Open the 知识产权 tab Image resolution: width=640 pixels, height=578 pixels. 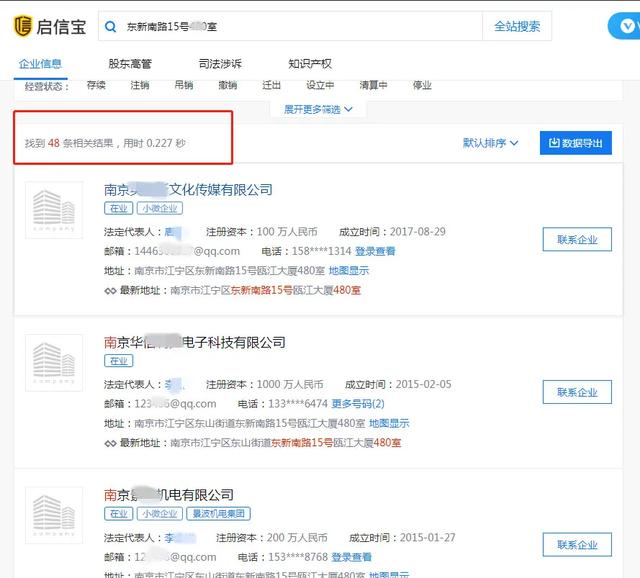[310, 64]
